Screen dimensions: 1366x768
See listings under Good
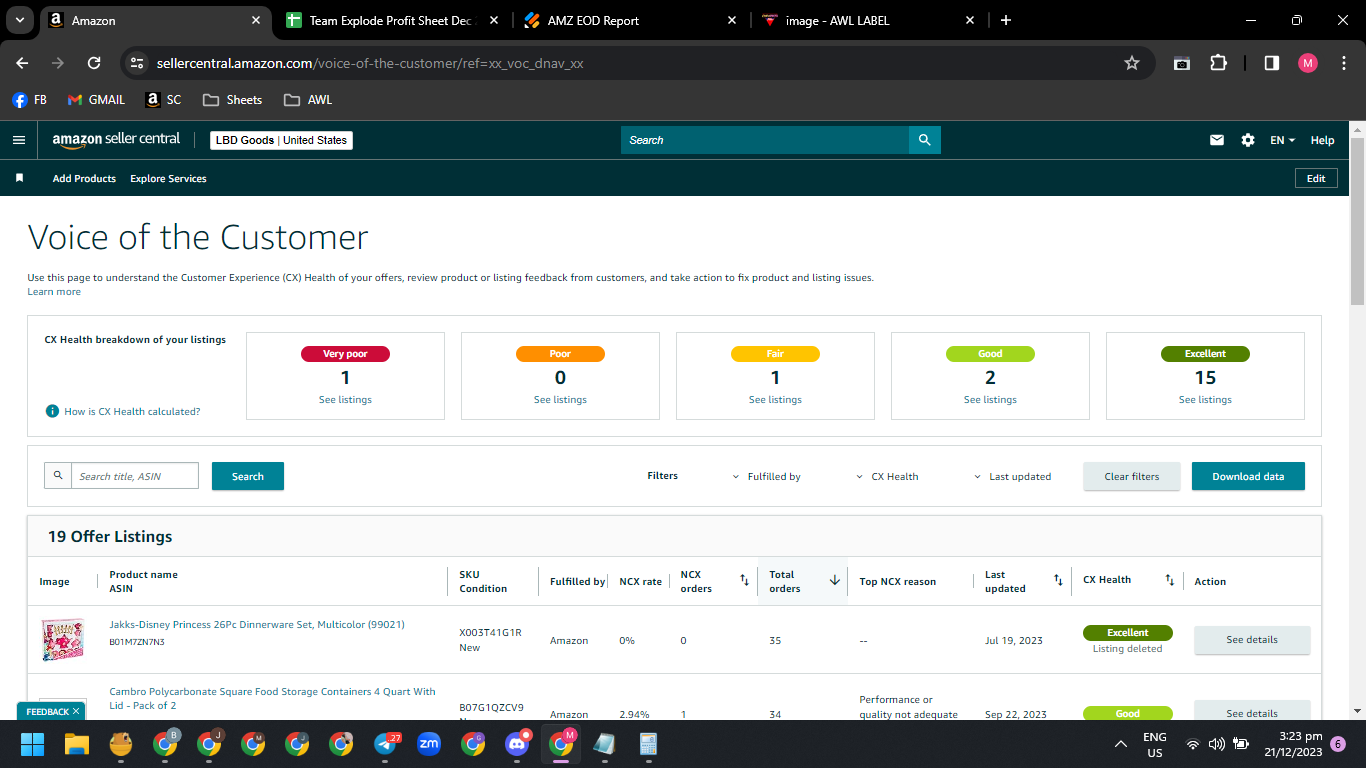click(x=990, y=400)
